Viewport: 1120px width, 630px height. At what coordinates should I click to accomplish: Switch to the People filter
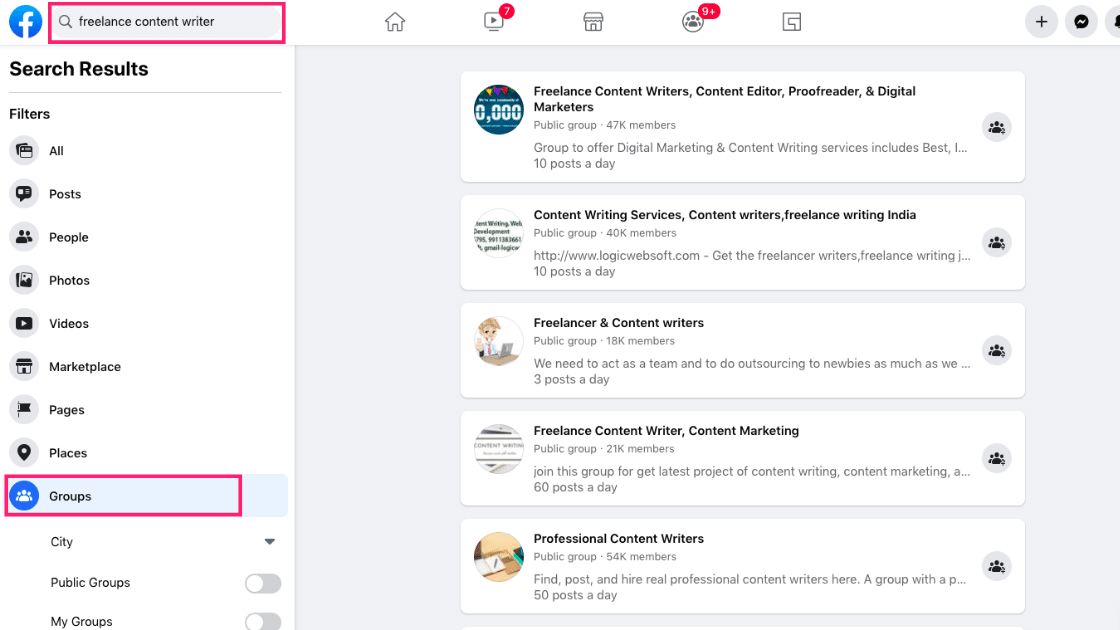70,237
